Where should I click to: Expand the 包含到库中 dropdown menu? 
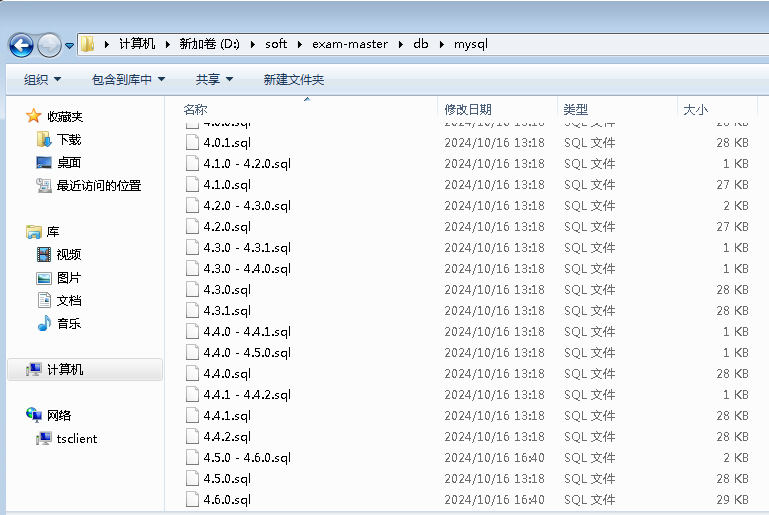(x=128, y=80)
